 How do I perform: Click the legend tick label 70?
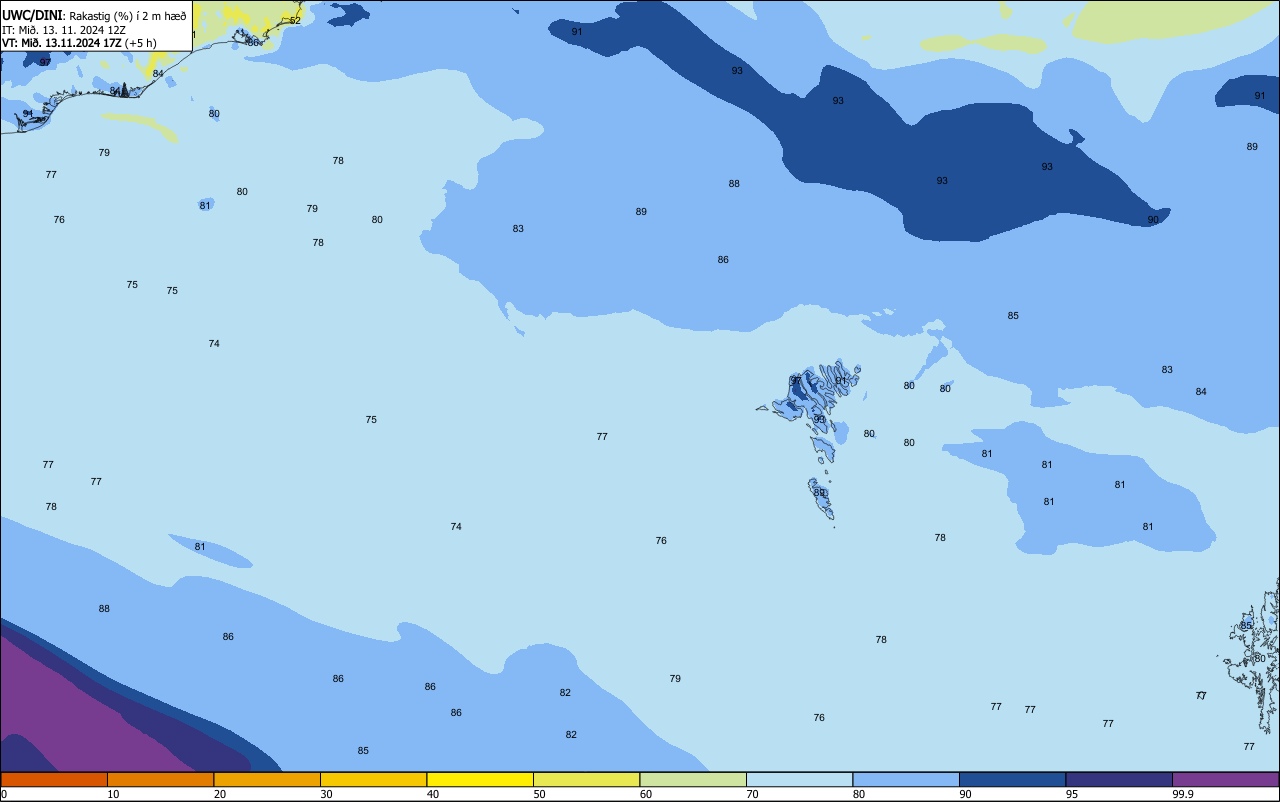tap(752, 794)
